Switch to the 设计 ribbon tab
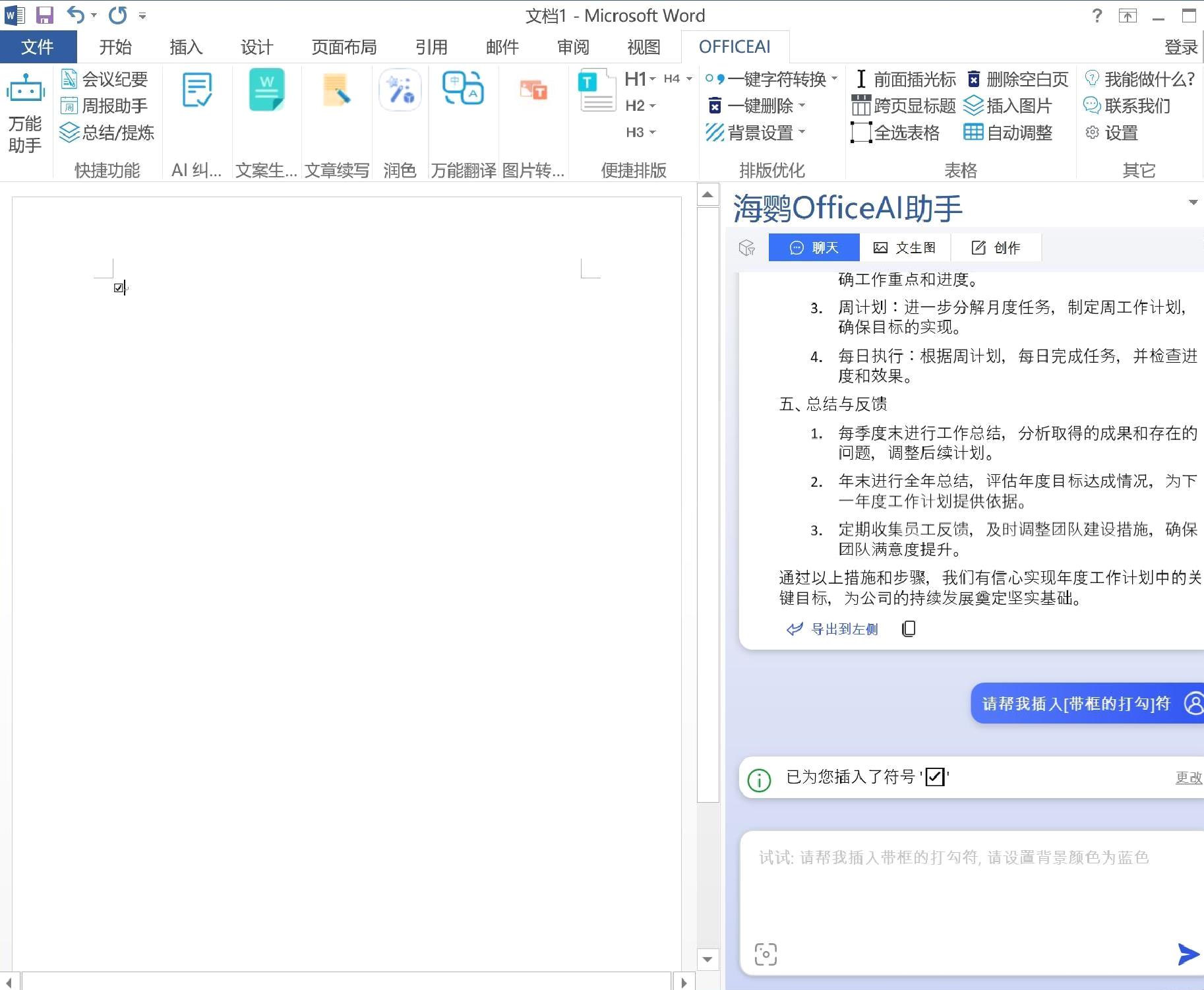Image resolution: width=1204 pixels, height=990 pixels. coord(256,47)
